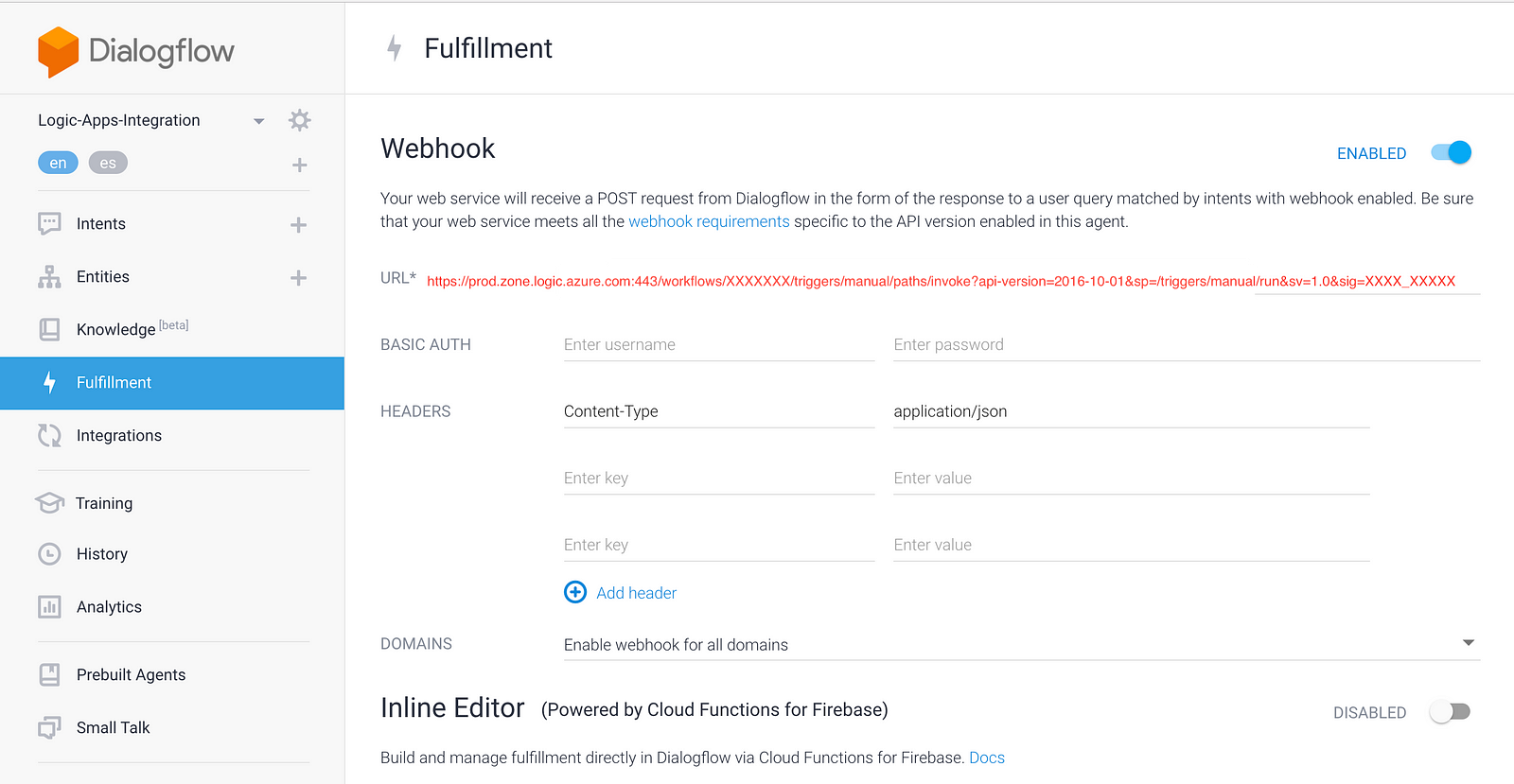This screenshot has height=784, width=1514.
Task: Edit the application/json header value field
Action: [x=1132, y=411]
